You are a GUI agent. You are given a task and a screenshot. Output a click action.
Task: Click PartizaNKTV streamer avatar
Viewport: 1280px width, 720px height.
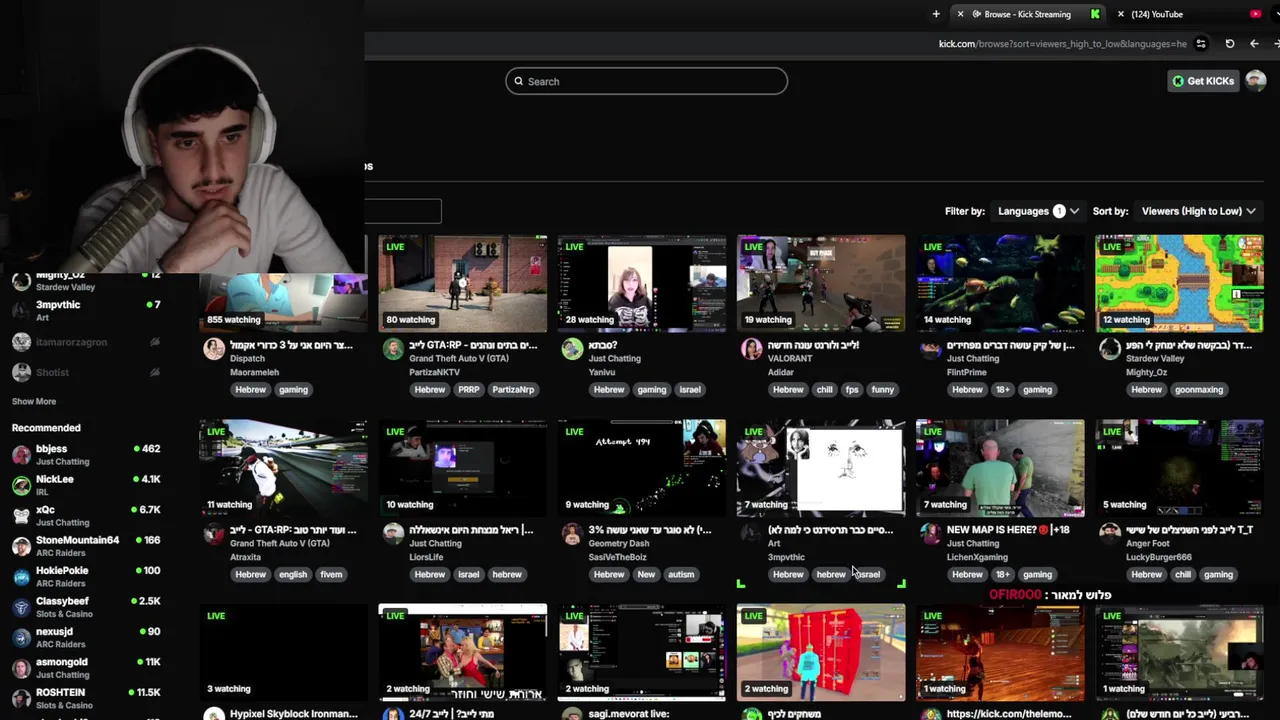click(393, 349)
